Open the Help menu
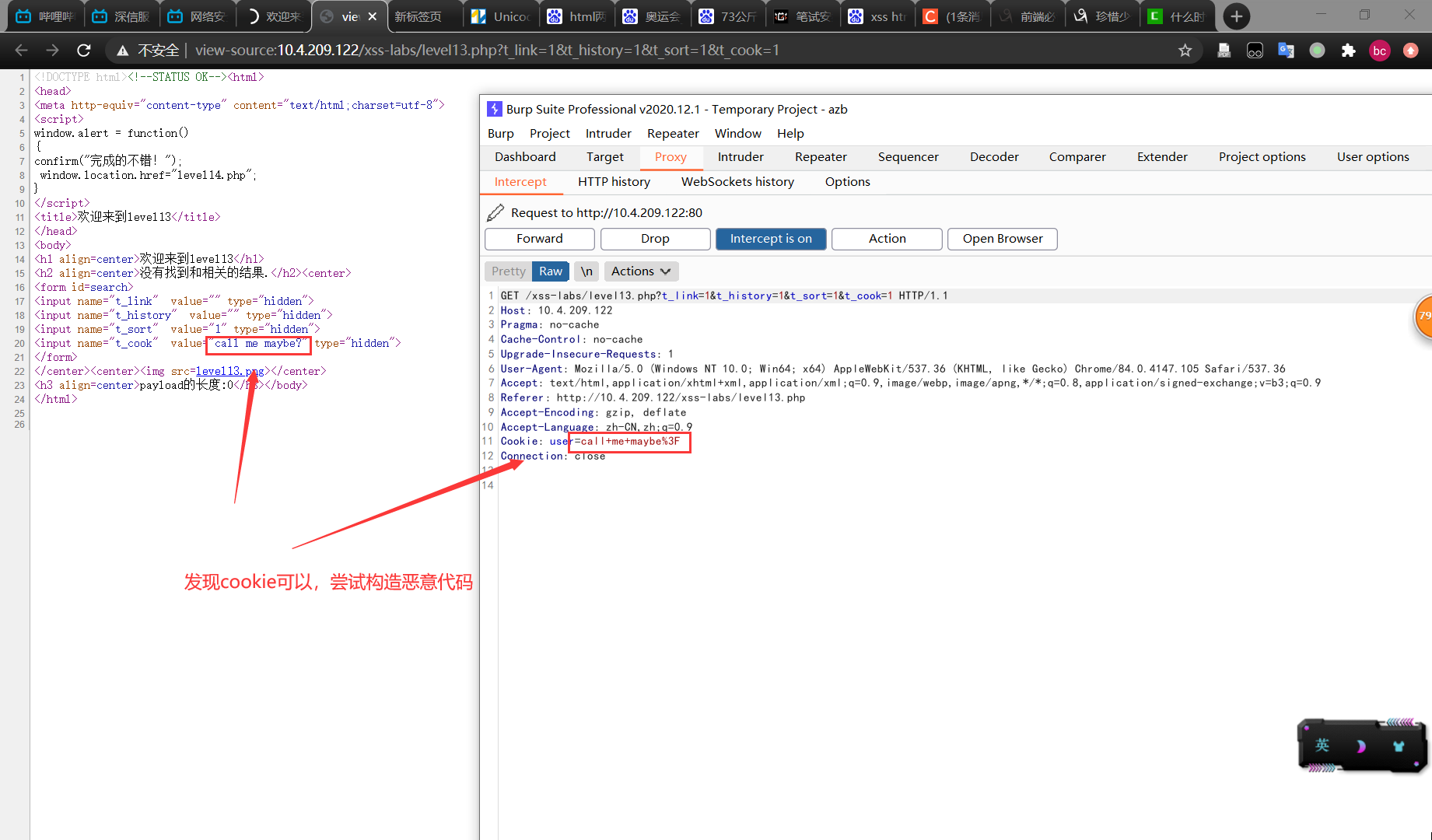 [790, 134]
